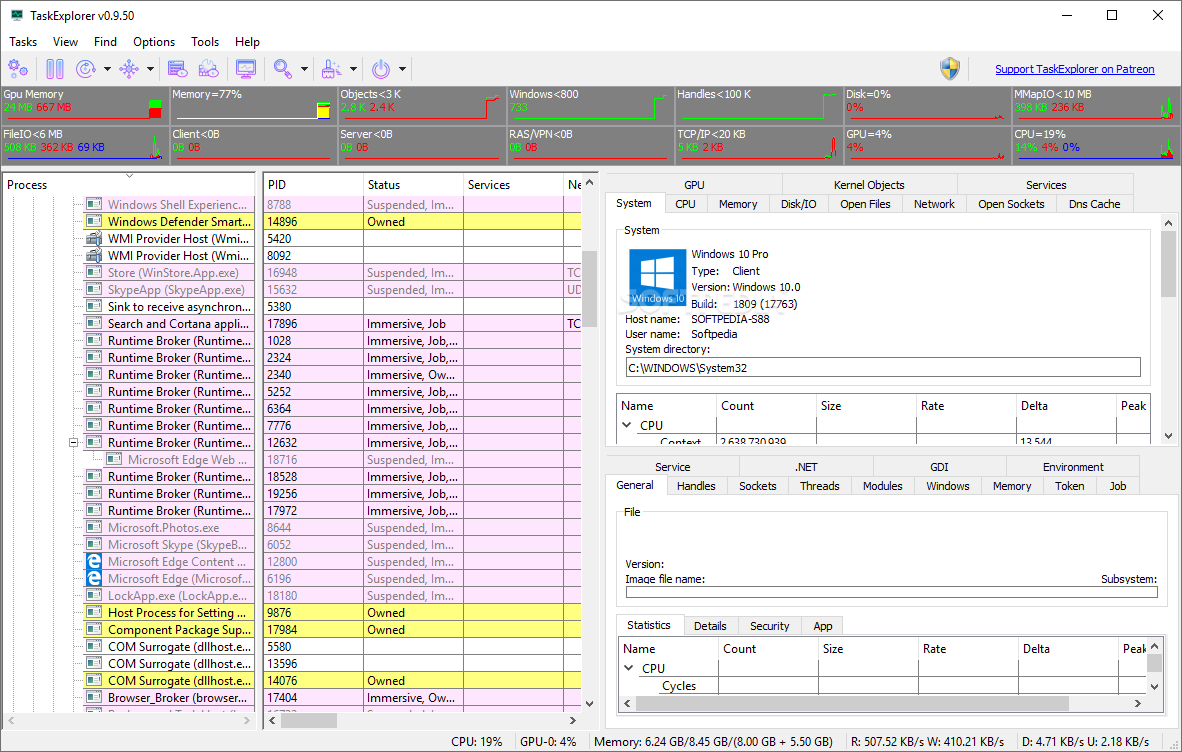Select the magnifying glass search icon
The width and height of the screenshot is (1182, 752).
click(x=282, y=68)
